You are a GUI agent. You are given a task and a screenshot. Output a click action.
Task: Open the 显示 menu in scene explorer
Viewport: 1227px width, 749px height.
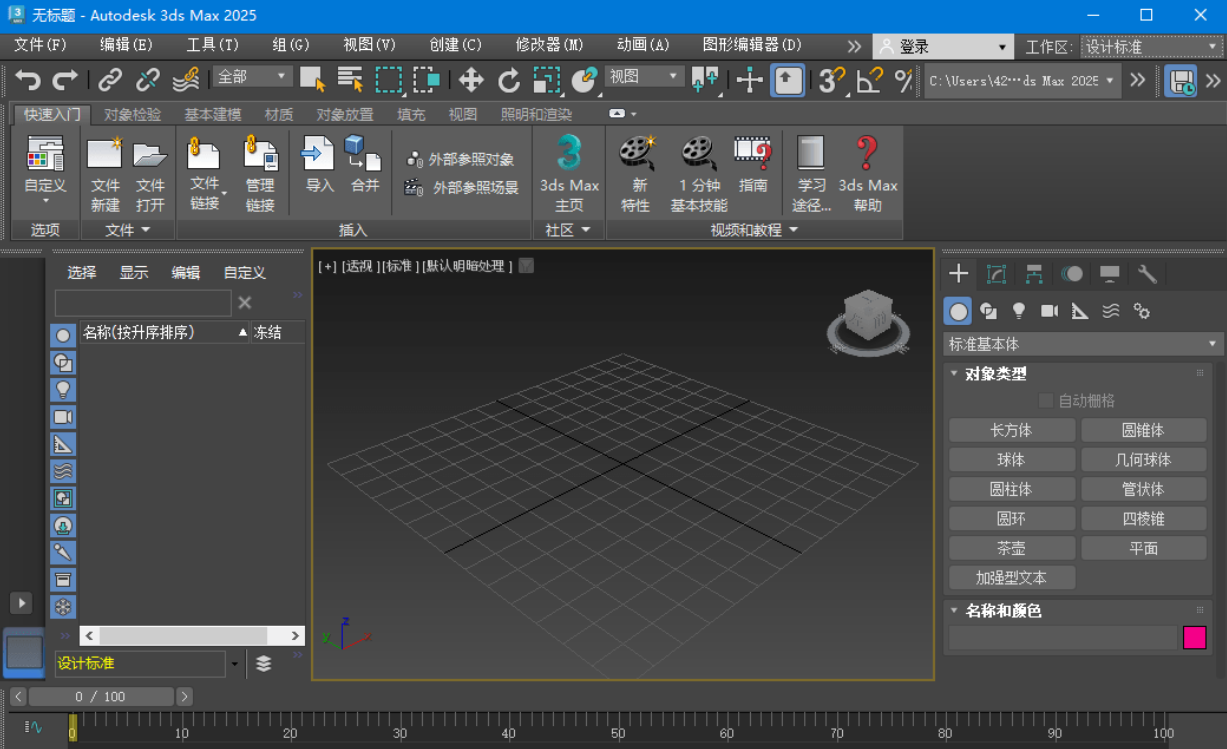(x=134, y=272)
